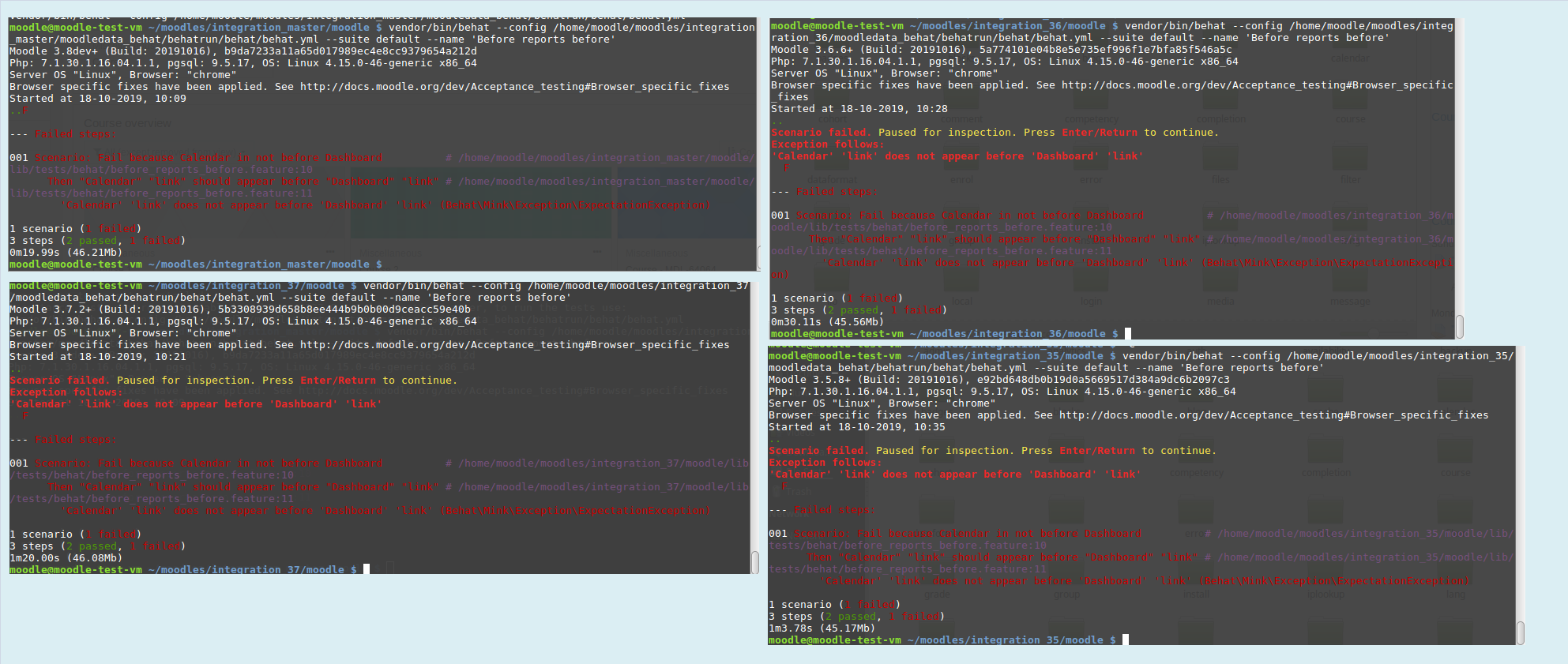Click 'Enter/Return' in integration_37 terminal
This screenshot has width=1568, height=664.
(x=338, y=381)
